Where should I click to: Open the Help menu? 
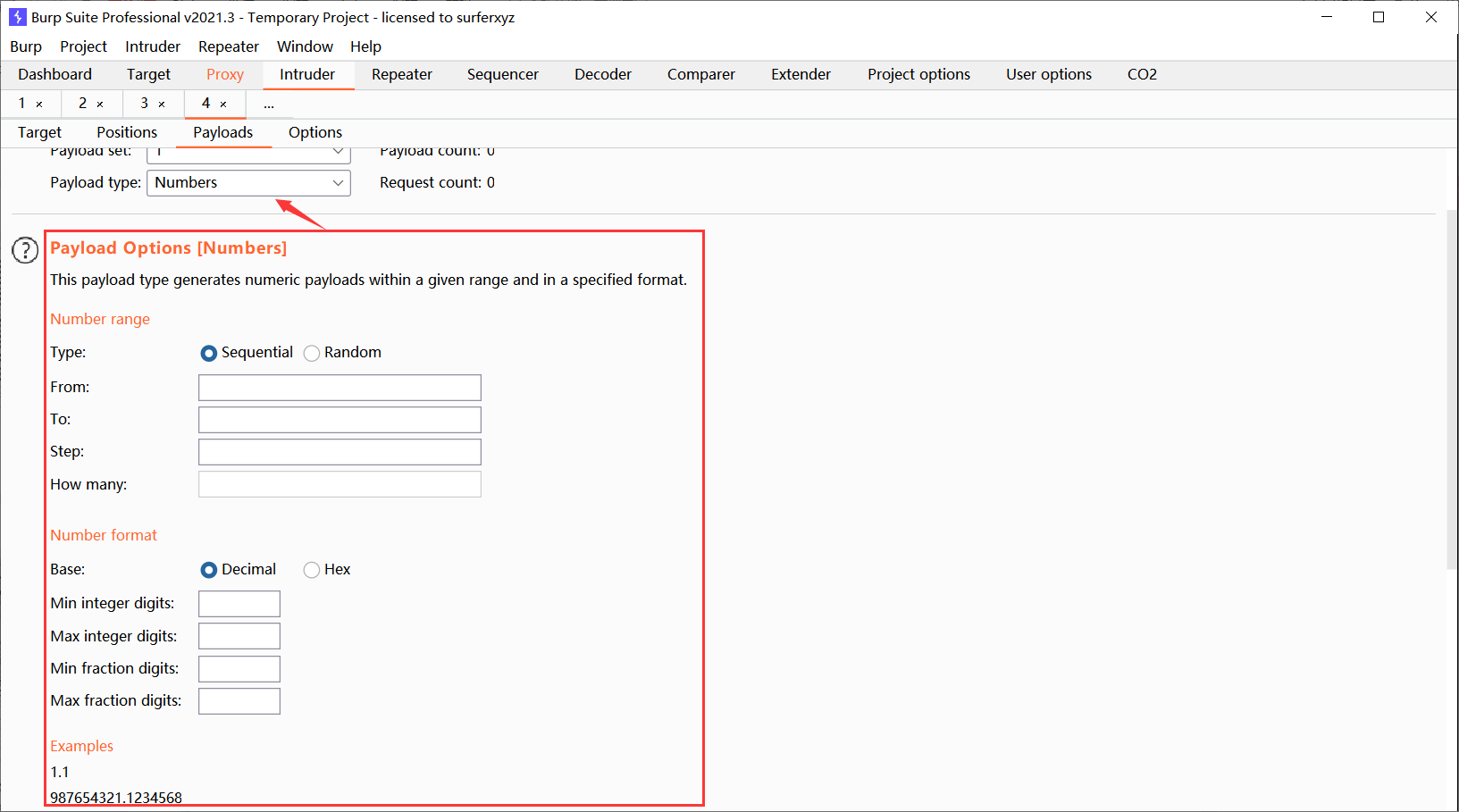click(365, 46)
